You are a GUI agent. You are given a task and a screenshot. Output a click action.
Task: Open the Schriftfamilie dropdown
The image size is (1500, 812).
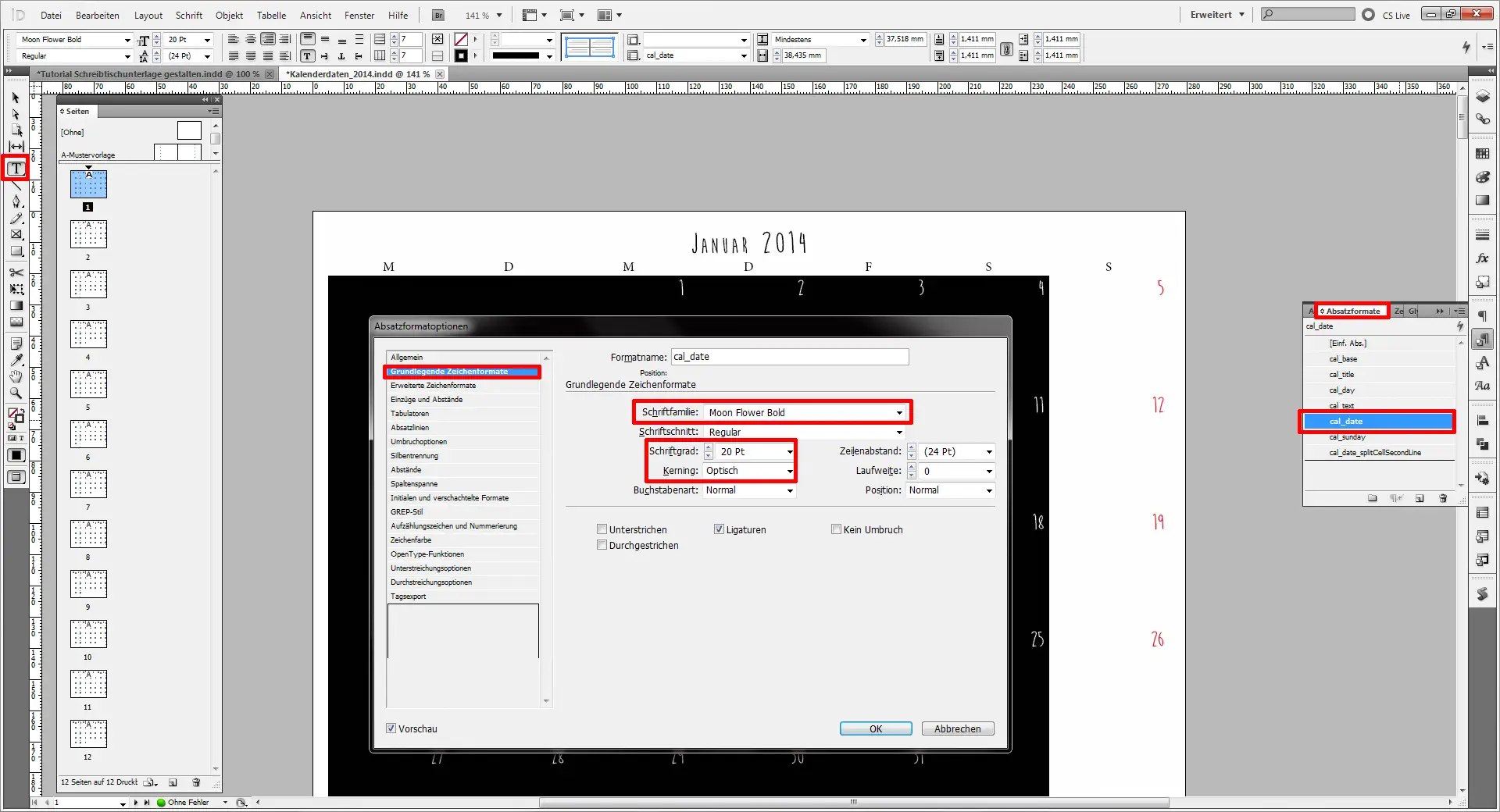coord(898,412)
